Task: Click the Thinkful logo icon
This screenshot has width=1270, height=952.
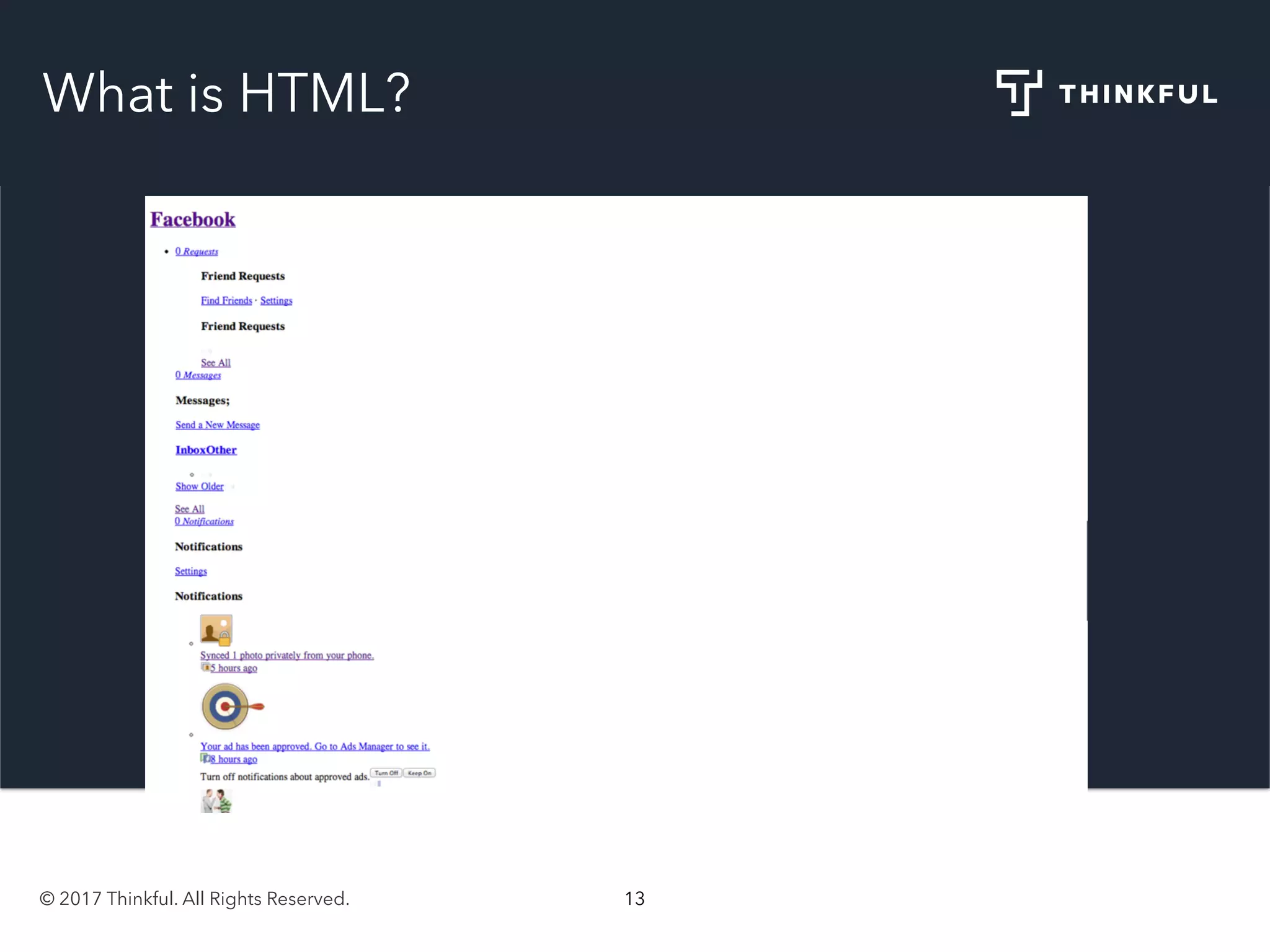Action: [1018, 93]
